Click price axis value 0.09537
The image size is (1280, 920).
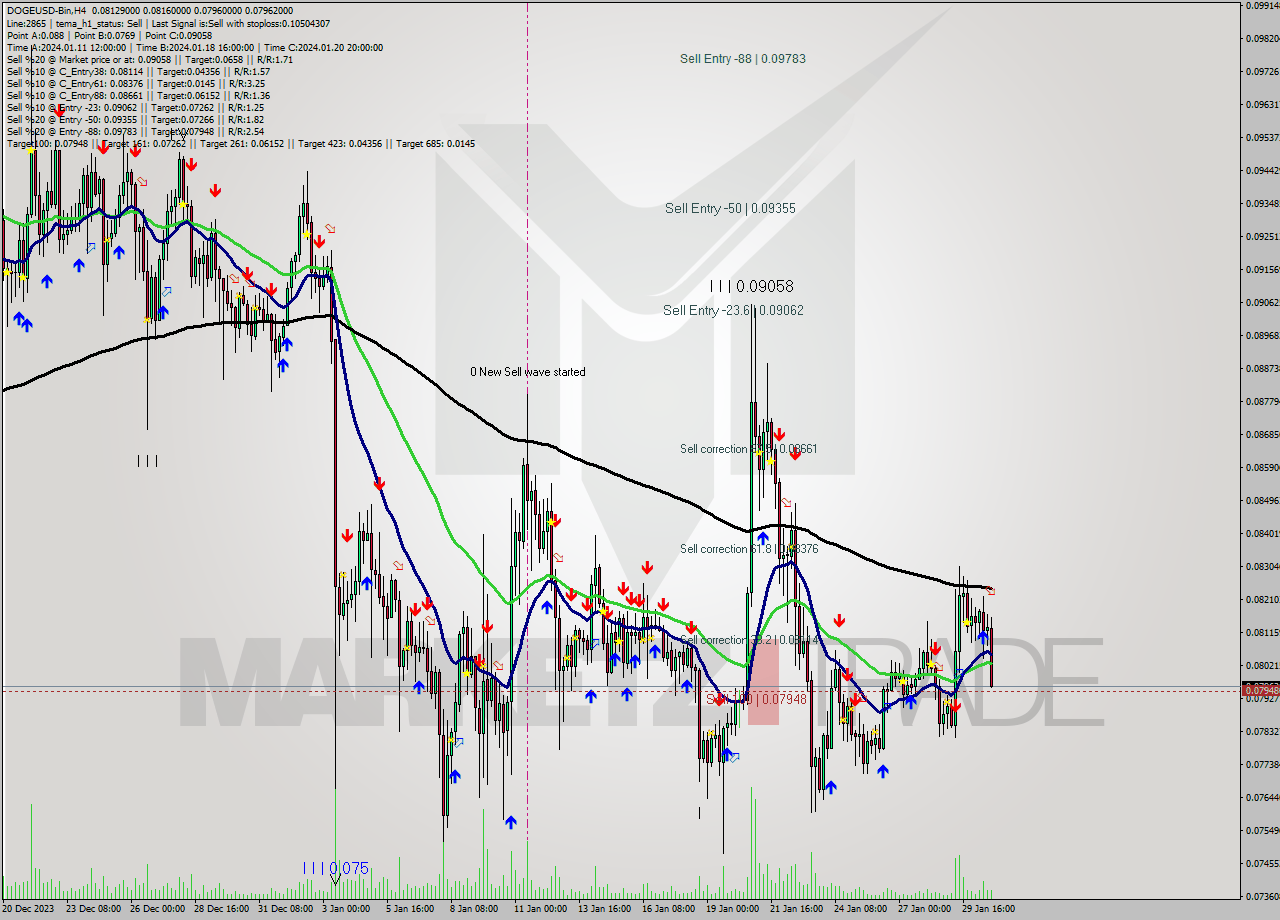(x=1261, y=137)
